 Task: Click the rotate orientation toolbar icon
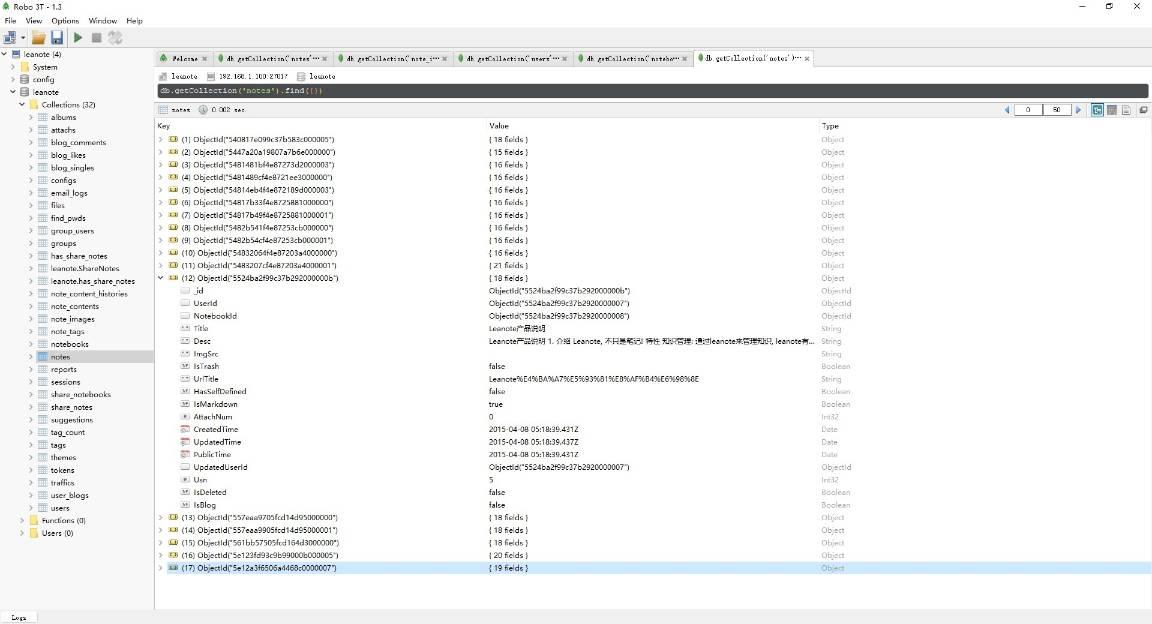pos(115,37)
